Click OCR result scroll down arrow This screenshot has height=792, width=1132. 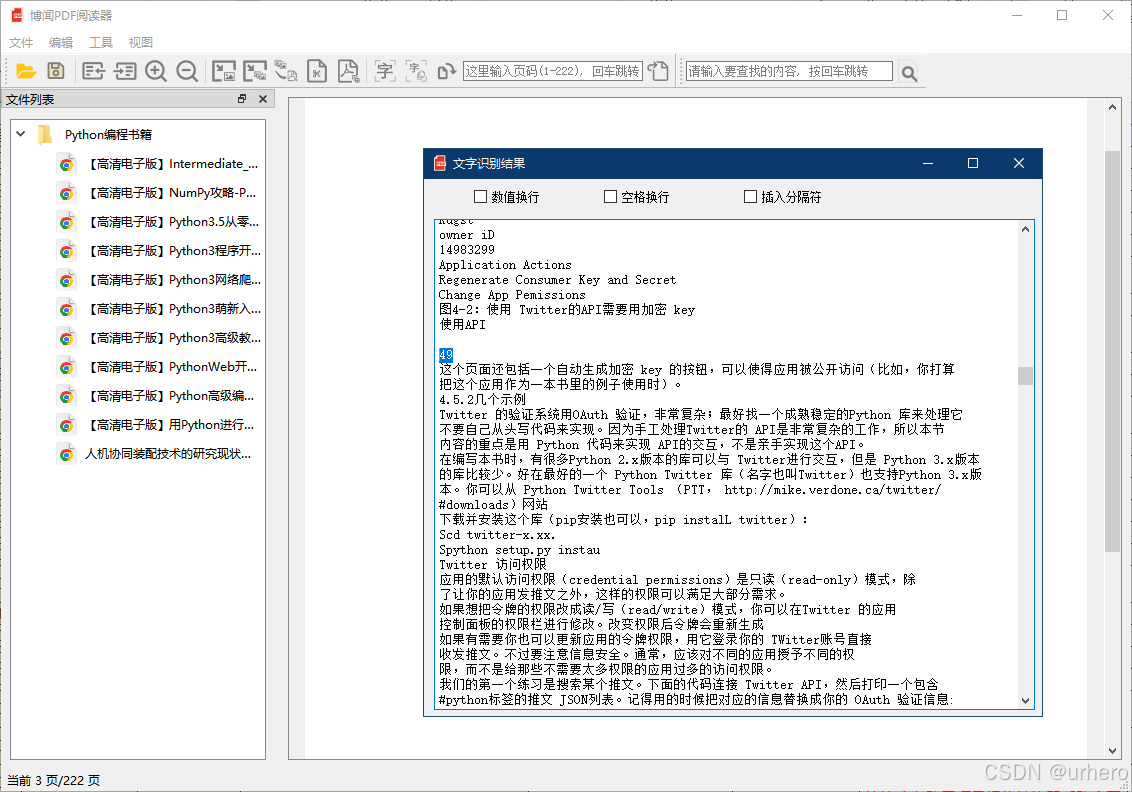coord(1025,700)
